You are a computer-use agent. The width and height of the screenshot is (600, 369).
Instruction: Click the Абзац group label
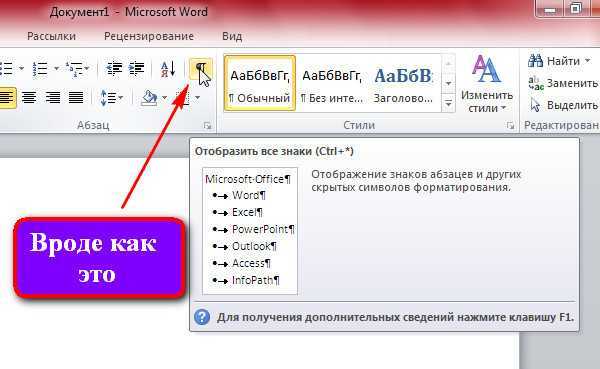click(x=93, y=125)
